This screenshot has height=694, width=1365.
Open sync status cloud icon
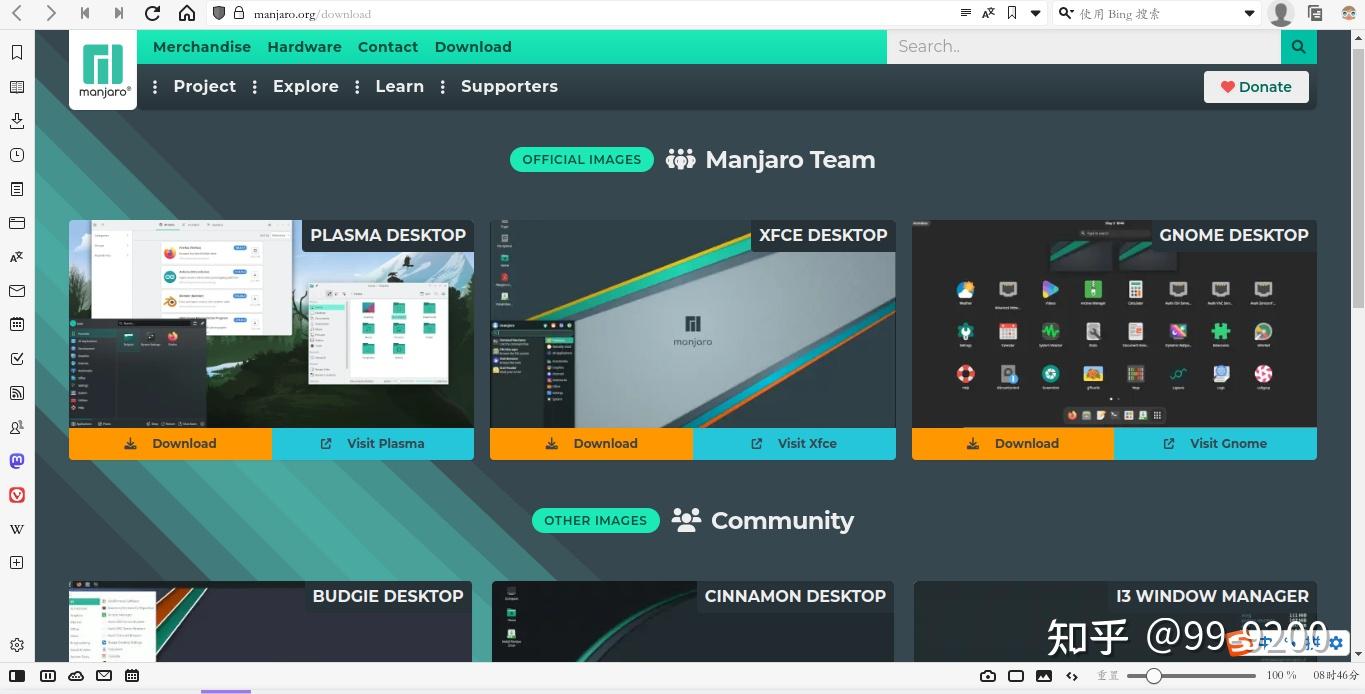point(76,676)
